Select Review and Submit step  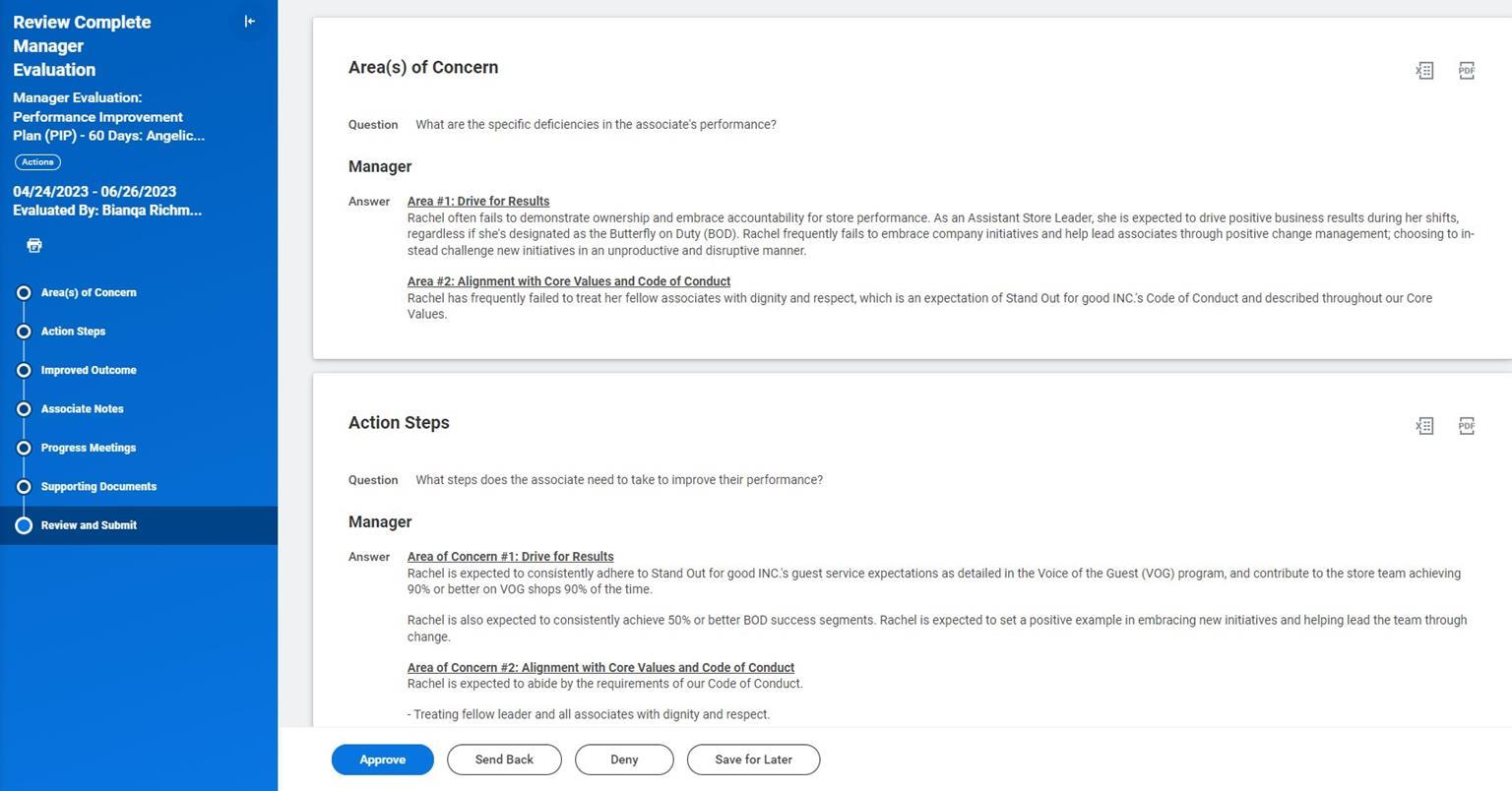89,525
